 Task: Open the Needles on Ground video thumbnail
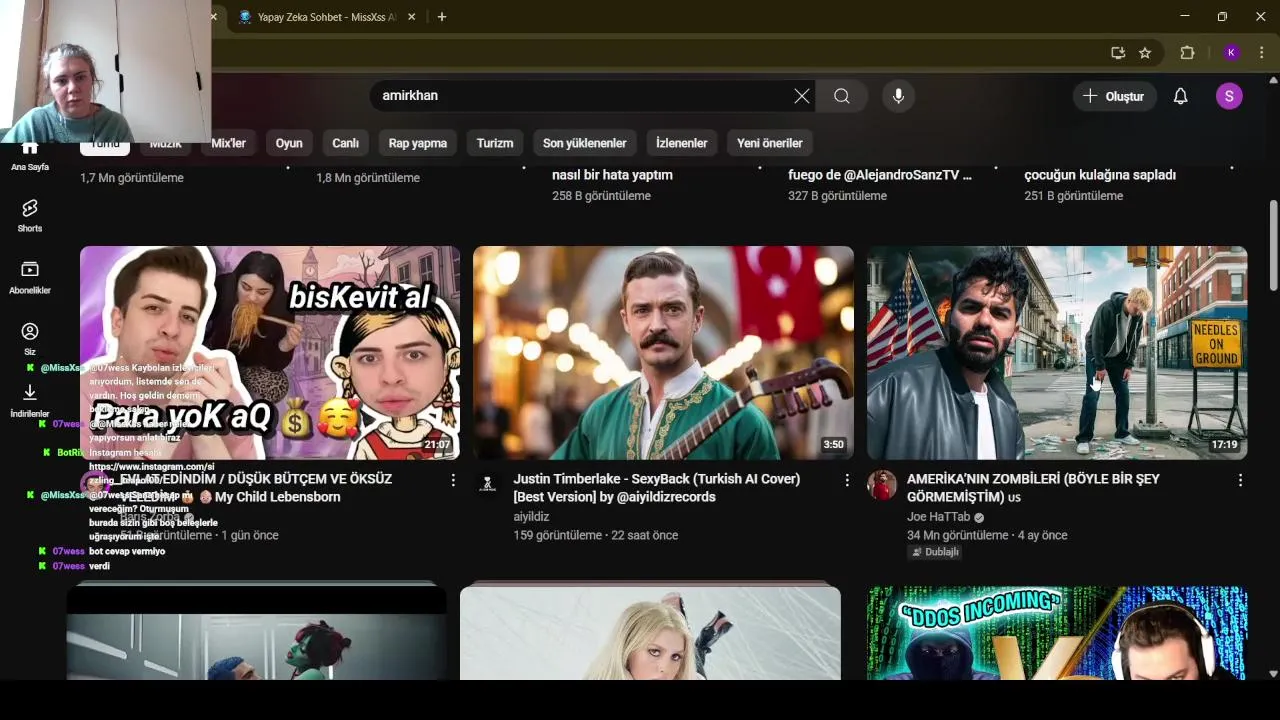(1057, 353)
